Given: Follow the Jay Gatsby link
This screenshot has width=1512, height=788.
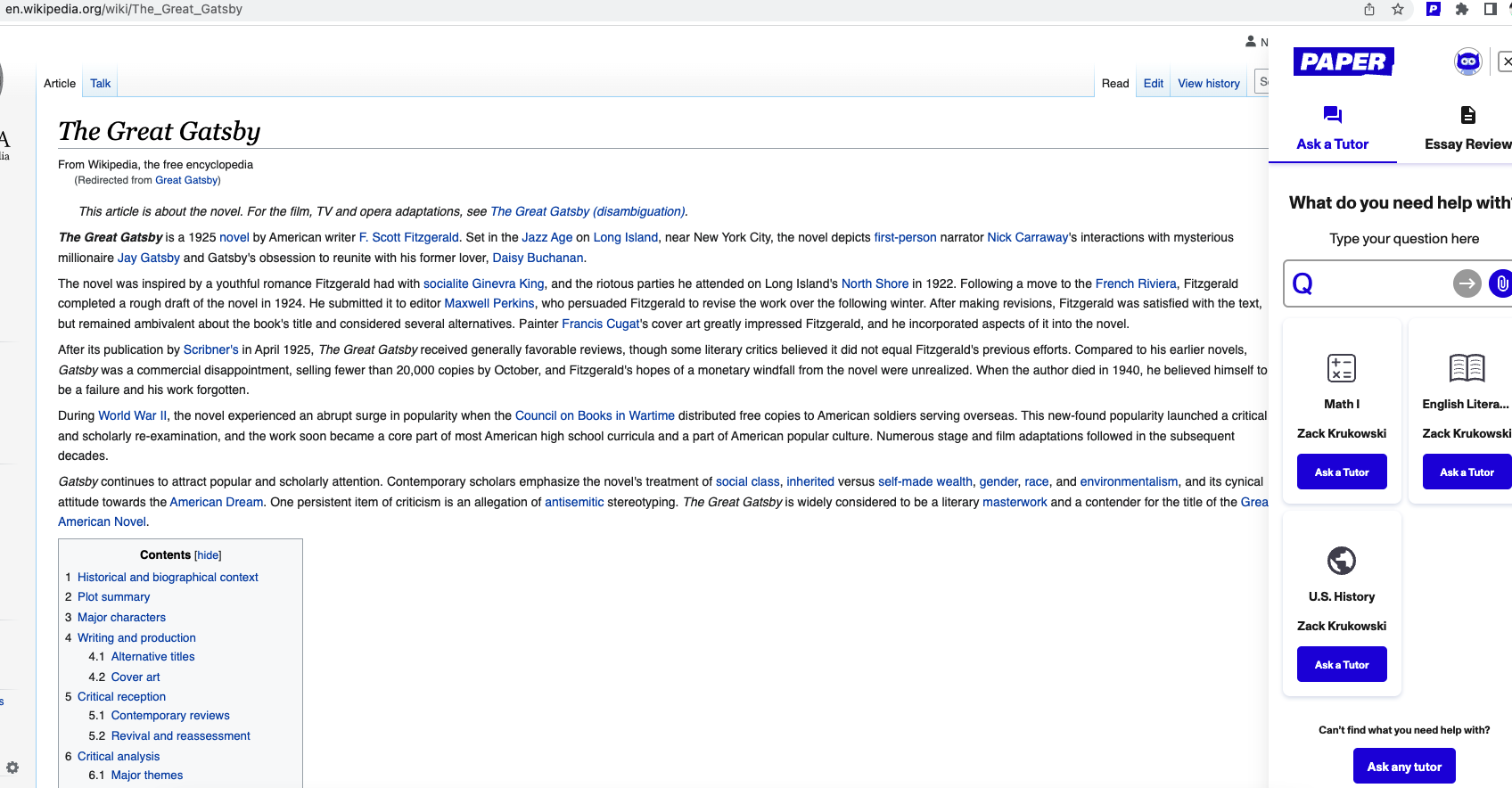Looking at the screenshot, I should (x=149, y=258).
